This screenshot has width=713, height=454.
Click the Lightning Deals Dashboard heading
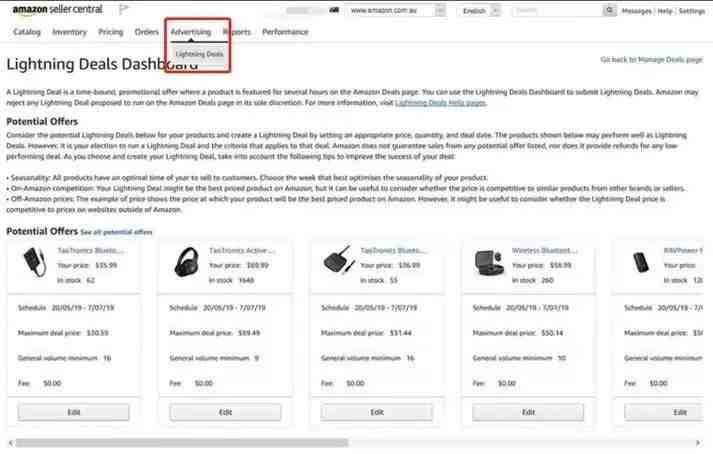click(103, 64)
